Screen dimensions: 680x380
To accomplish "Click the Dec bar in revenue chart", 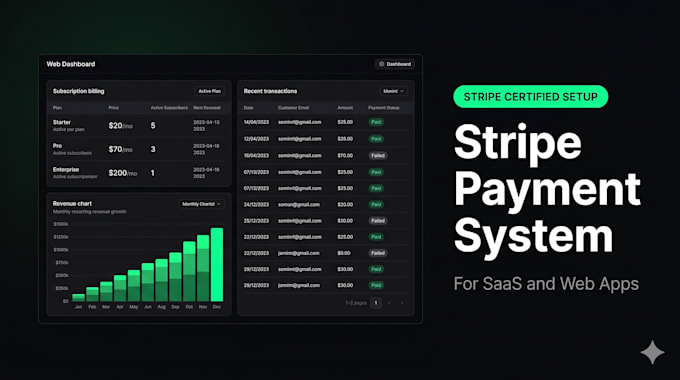I will pos(217,265).
